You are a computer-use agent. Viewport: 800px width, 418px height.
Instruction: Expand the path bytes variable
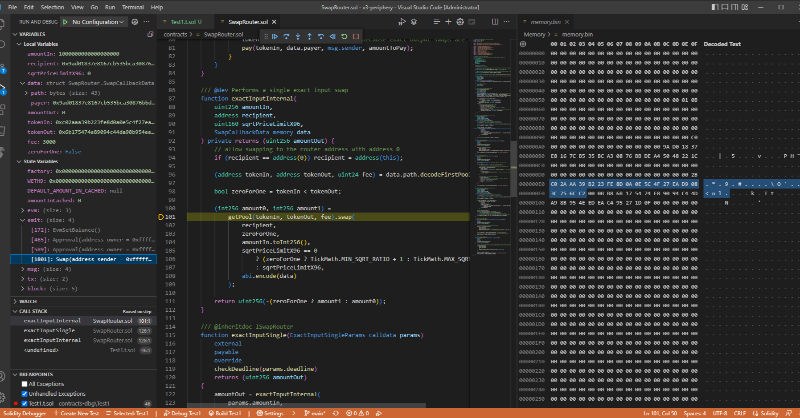pos(26,93)
